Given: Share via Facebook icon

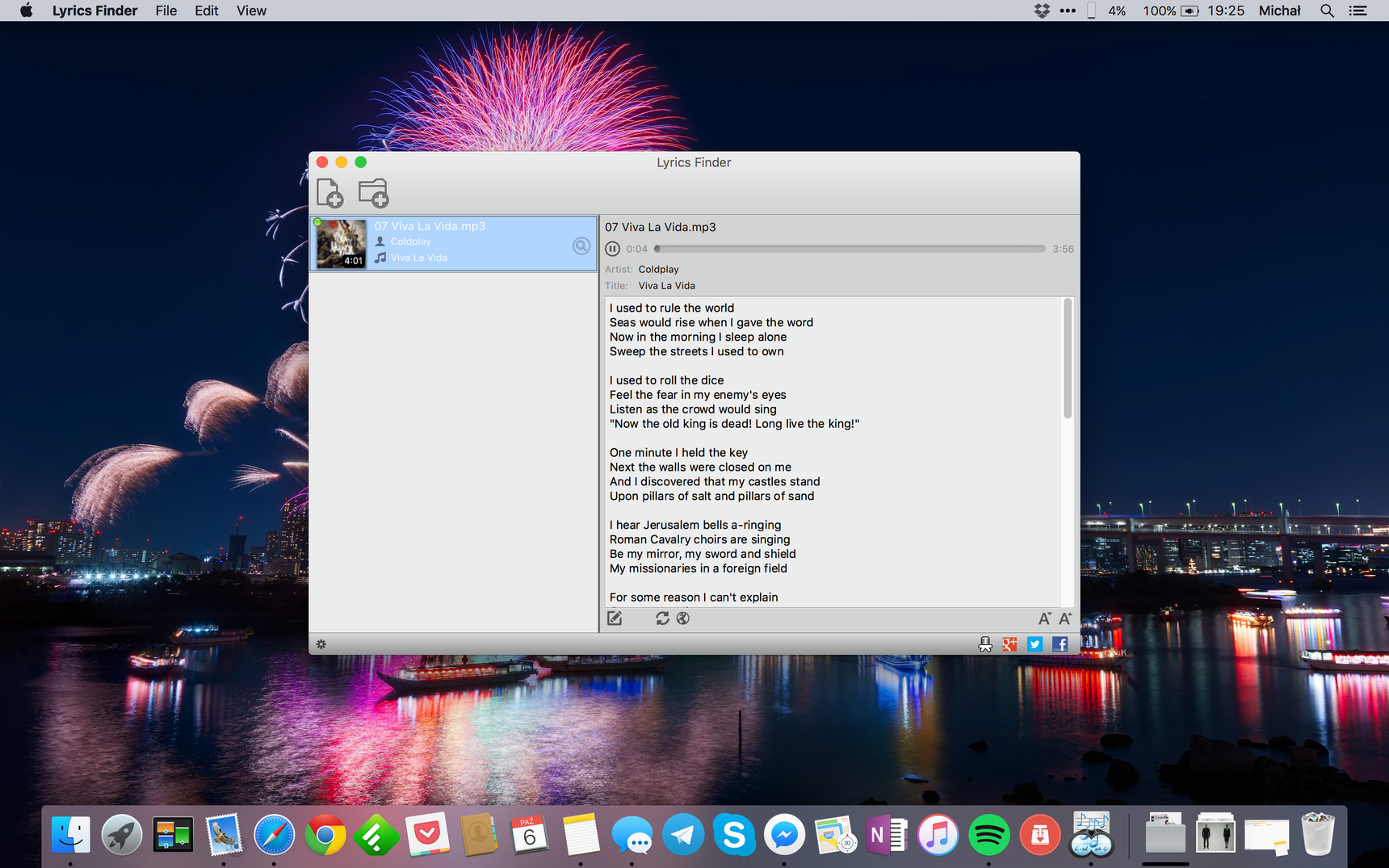Looking at the screenshot, I should (x=1060, y=644).
